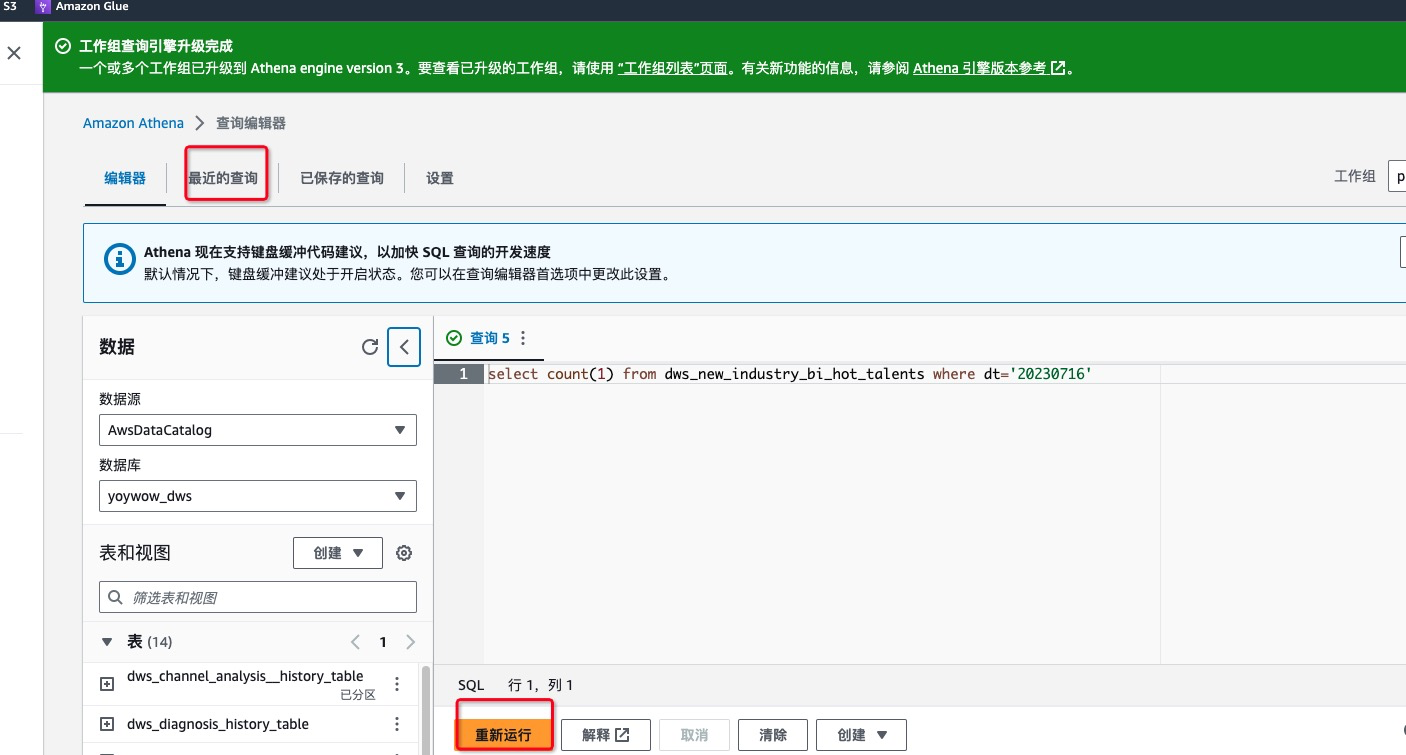Screen dimensions: 1406x755
Task: Refresh the 数据 panel
Action: (370, 347)
